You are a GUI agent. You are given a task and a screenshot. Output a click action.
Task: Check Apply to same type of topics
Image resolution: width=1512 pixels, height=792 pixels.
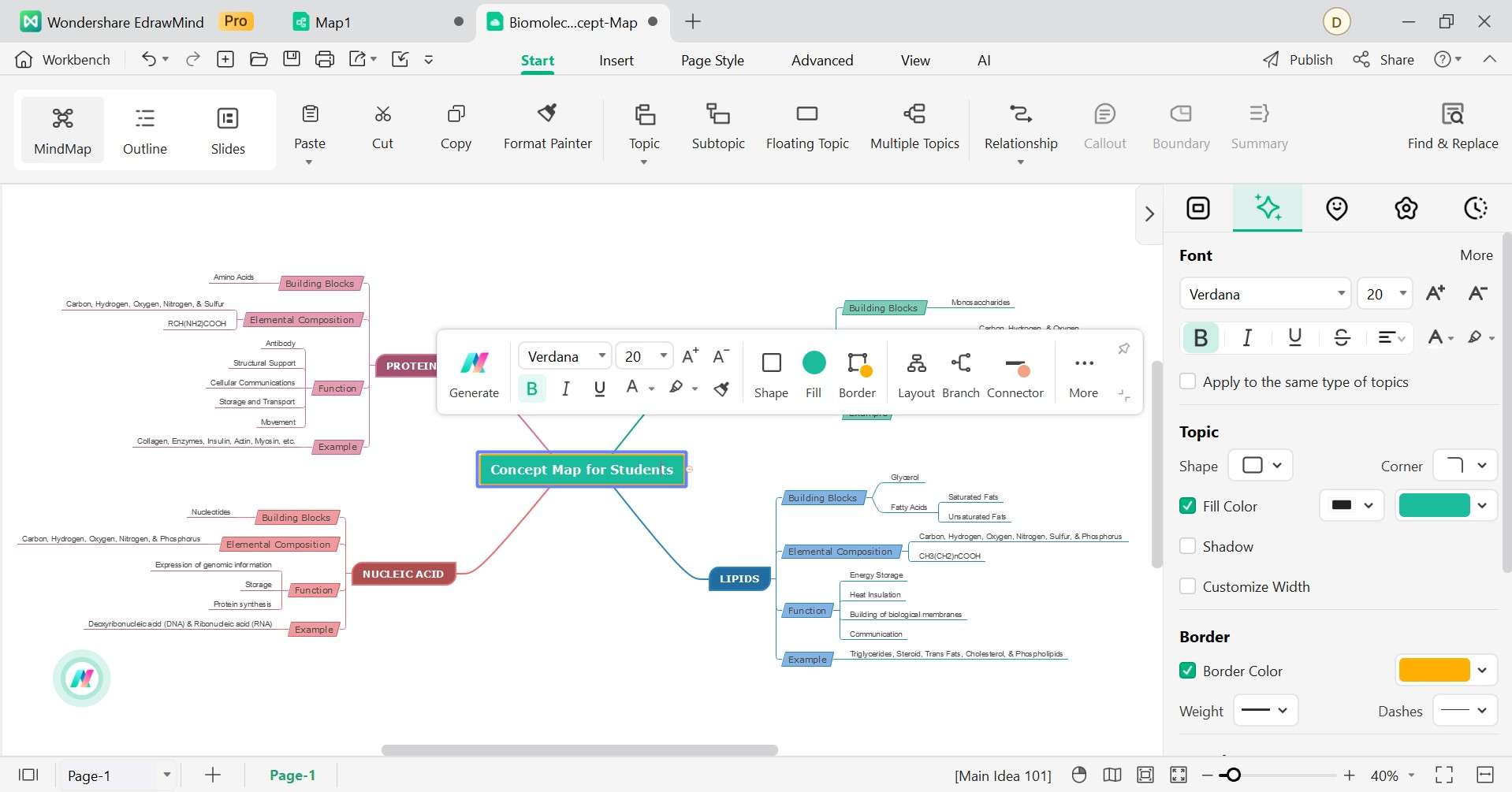click(1187, 381)
